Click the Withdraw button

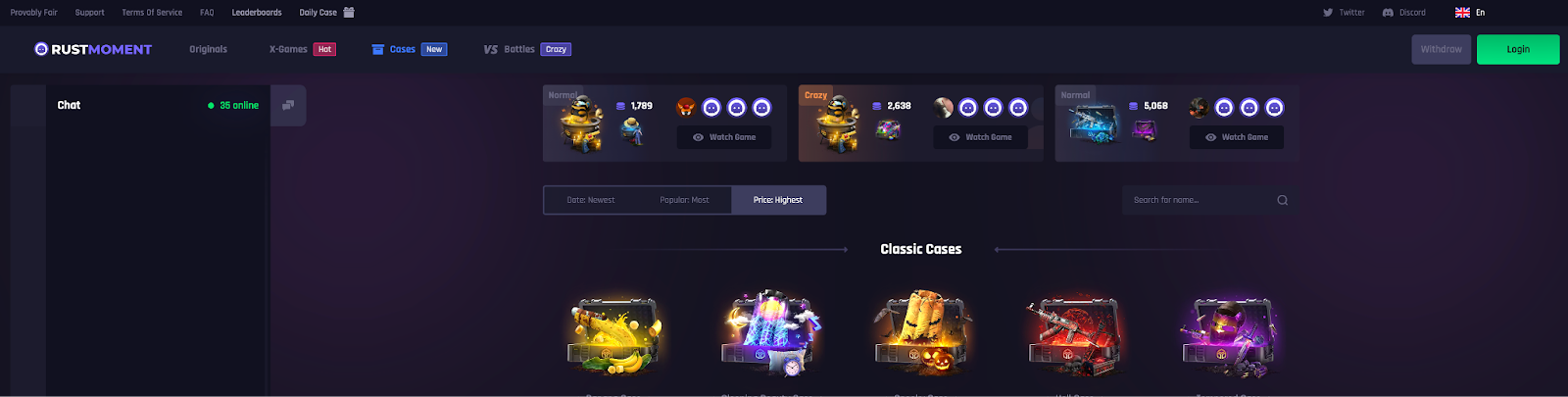pos(1441,49)
